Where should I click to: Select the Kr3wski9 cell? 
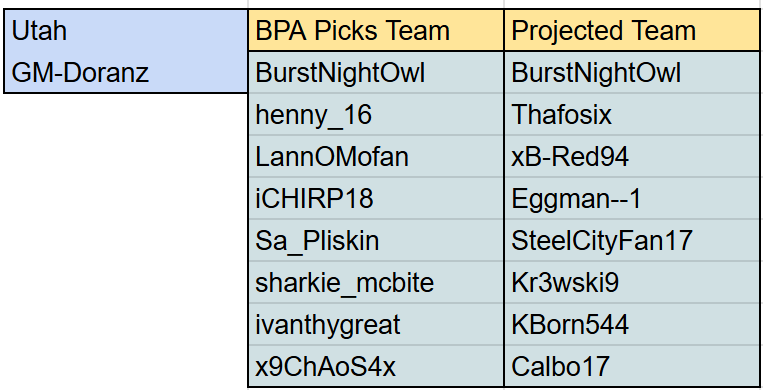pyautogui.click(x=632, y=282)
